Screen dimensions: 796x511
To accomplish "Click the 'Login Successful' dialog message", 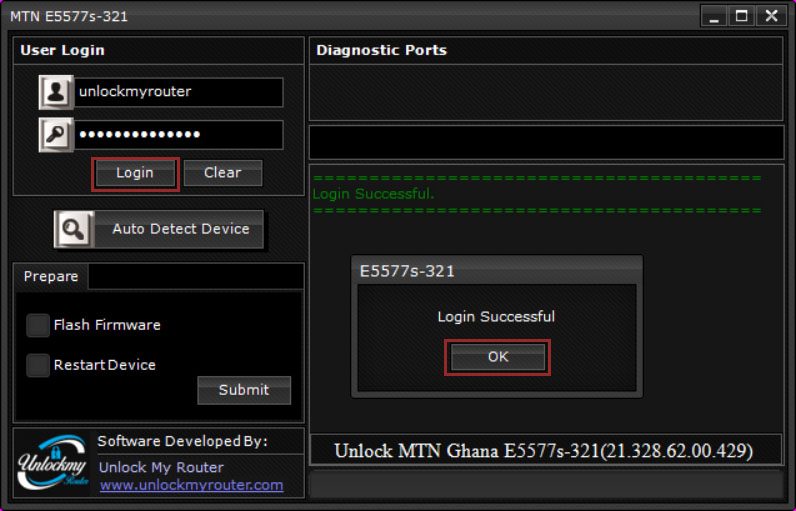I will coord(496,317).
